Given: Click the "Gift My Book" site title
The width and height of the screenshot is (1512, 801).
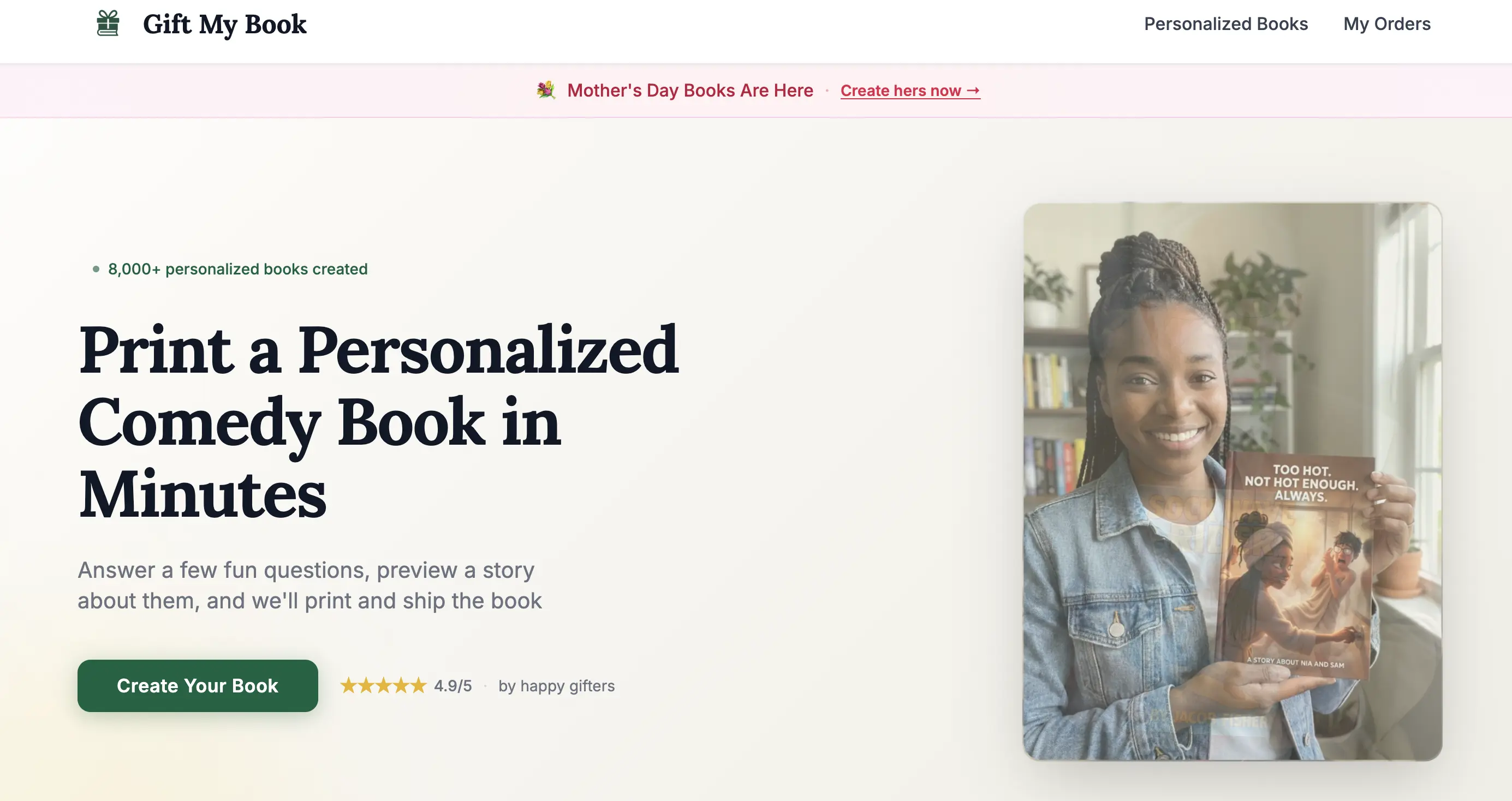Looking at the screenshot, I should coord(224,25).
